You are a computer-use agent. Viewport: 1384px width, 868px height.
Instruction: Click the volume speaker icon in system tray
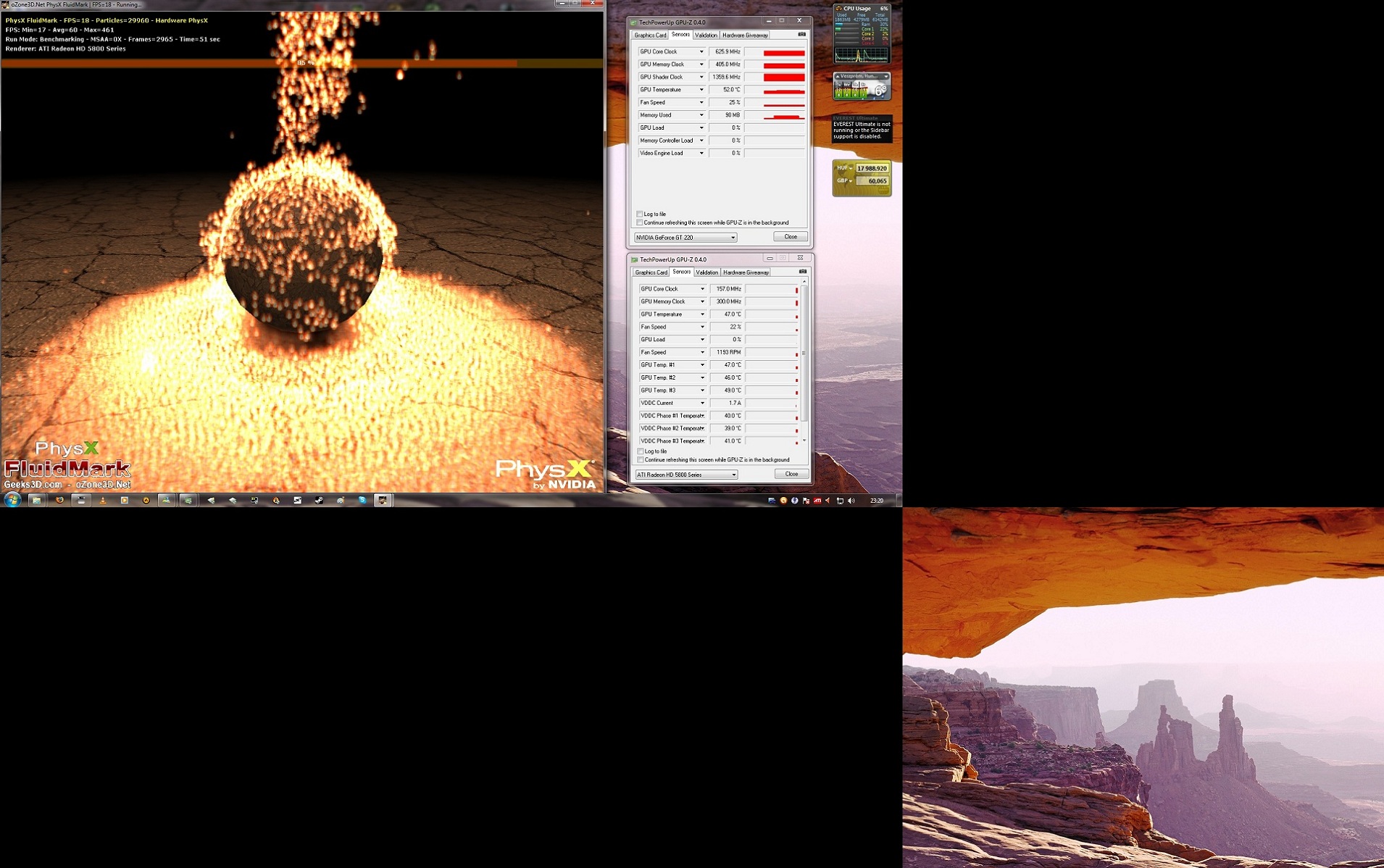click(x=851, y=500)
